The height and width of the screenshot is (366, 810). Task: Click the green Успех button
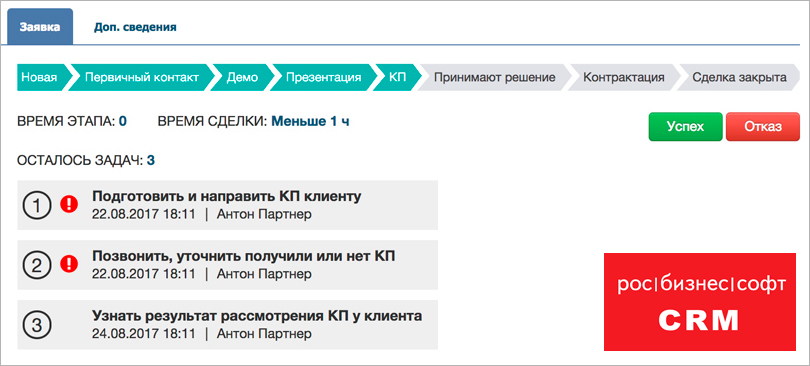pyautogui.click(x=686, y=126)
